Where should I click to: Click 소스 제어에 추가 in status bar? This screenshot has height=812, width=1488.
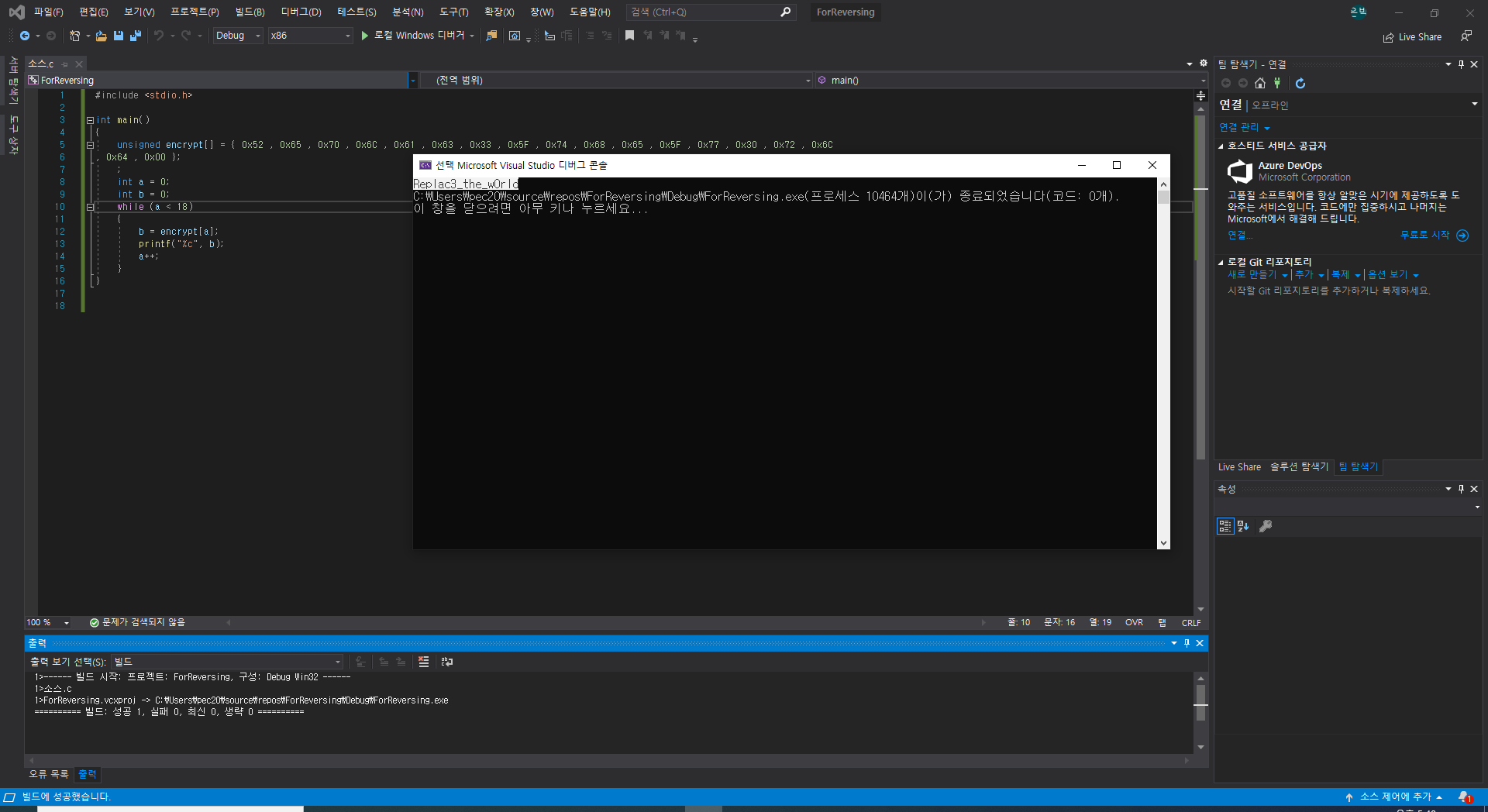coord(1394,797)
